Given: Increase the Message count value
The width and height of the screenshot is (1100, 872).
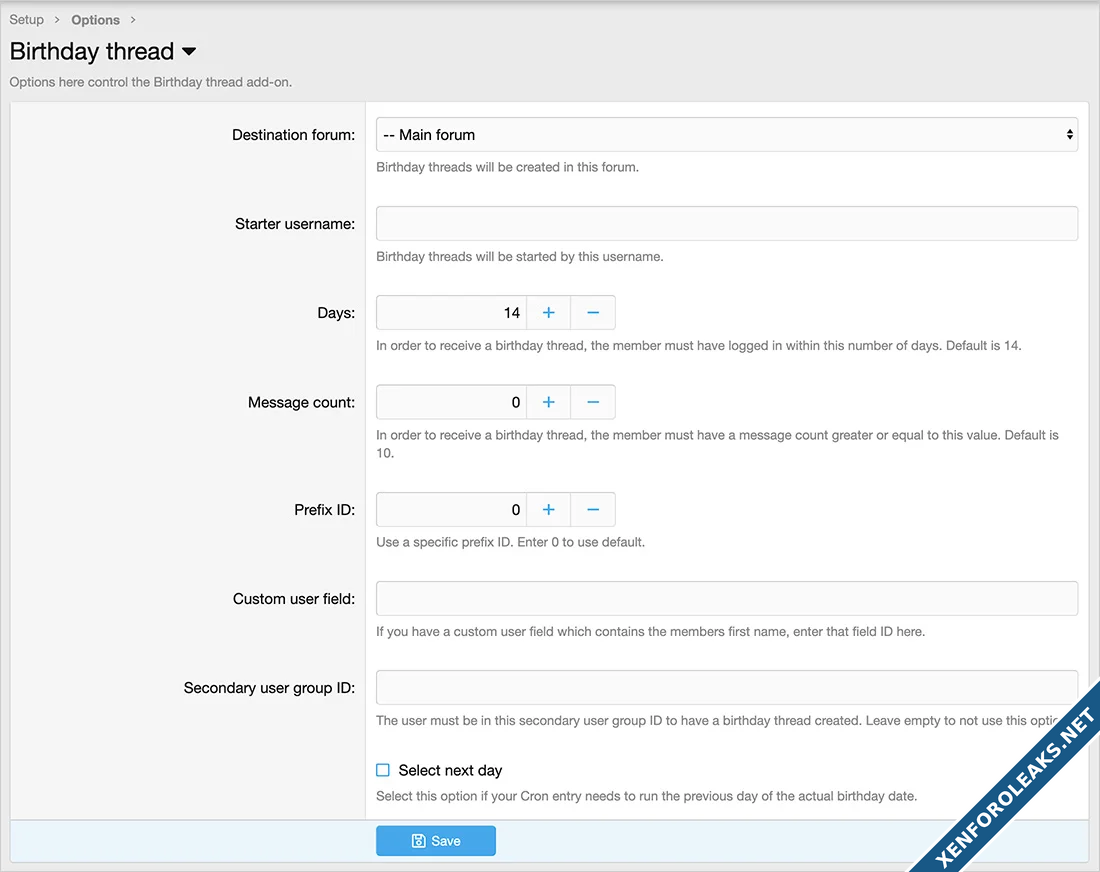Looking at the screenshot, I should click(548, 402).
